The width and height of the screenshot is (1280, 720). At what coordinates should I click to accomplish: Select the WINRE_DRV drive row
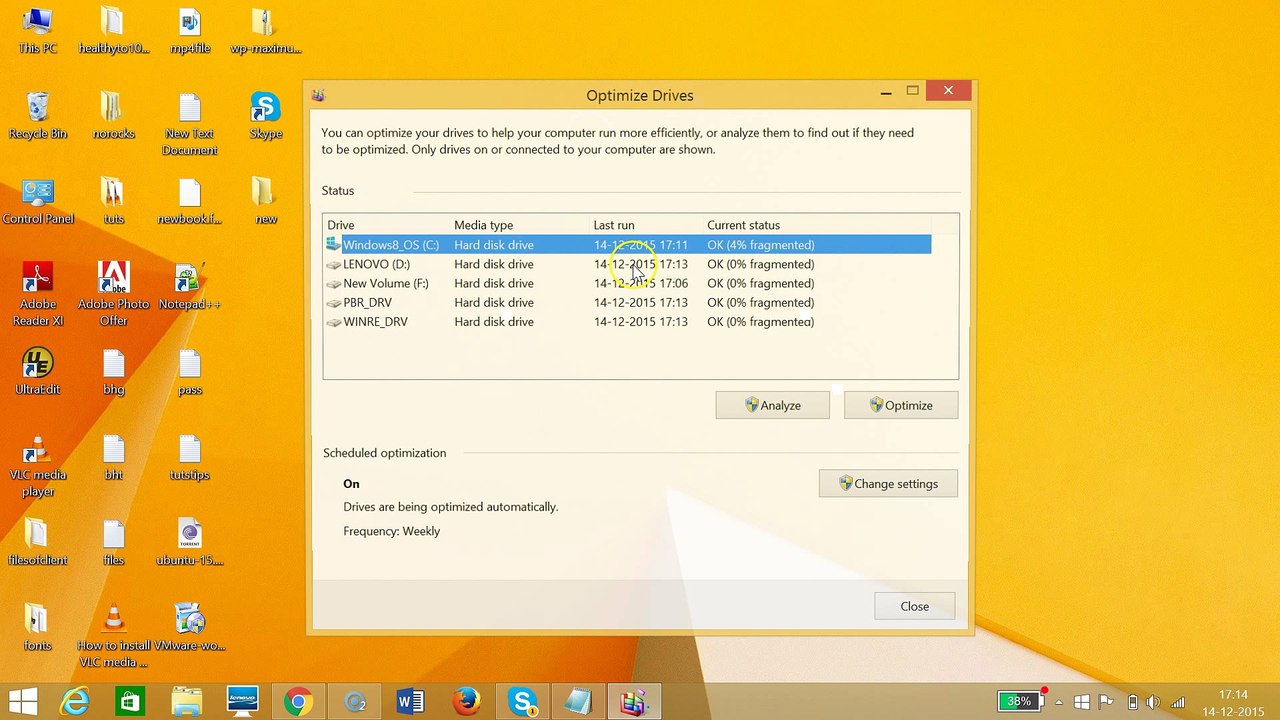point(628,322)
